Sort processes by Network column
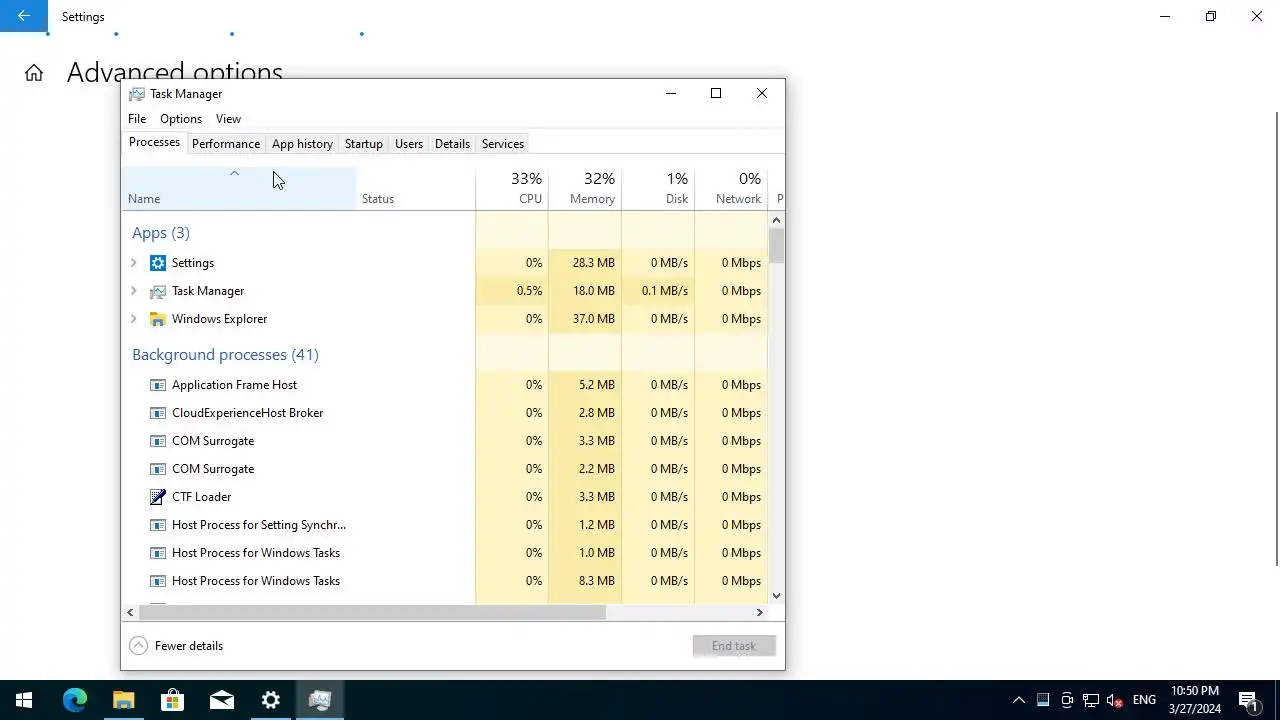Screen dimensions: 1280x720 click(731, 188)
